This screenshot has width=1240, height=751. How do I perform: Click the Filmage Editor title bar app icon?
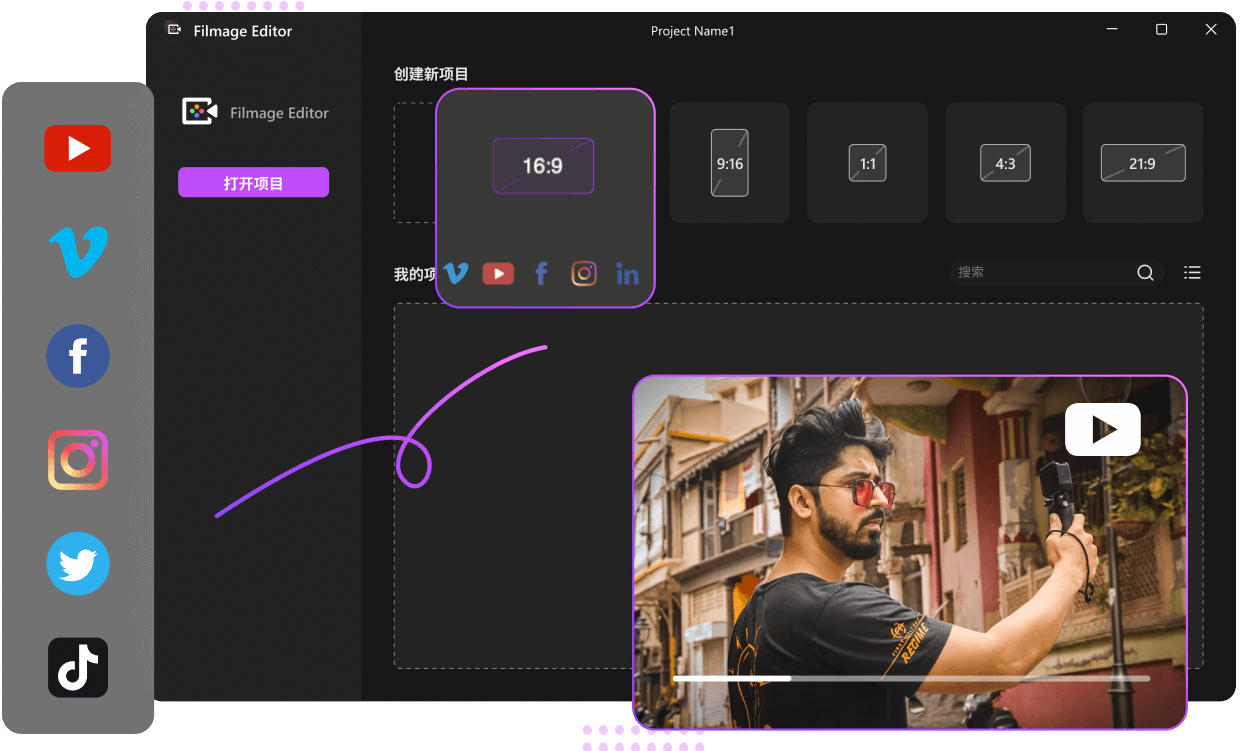tap(174, 30)
